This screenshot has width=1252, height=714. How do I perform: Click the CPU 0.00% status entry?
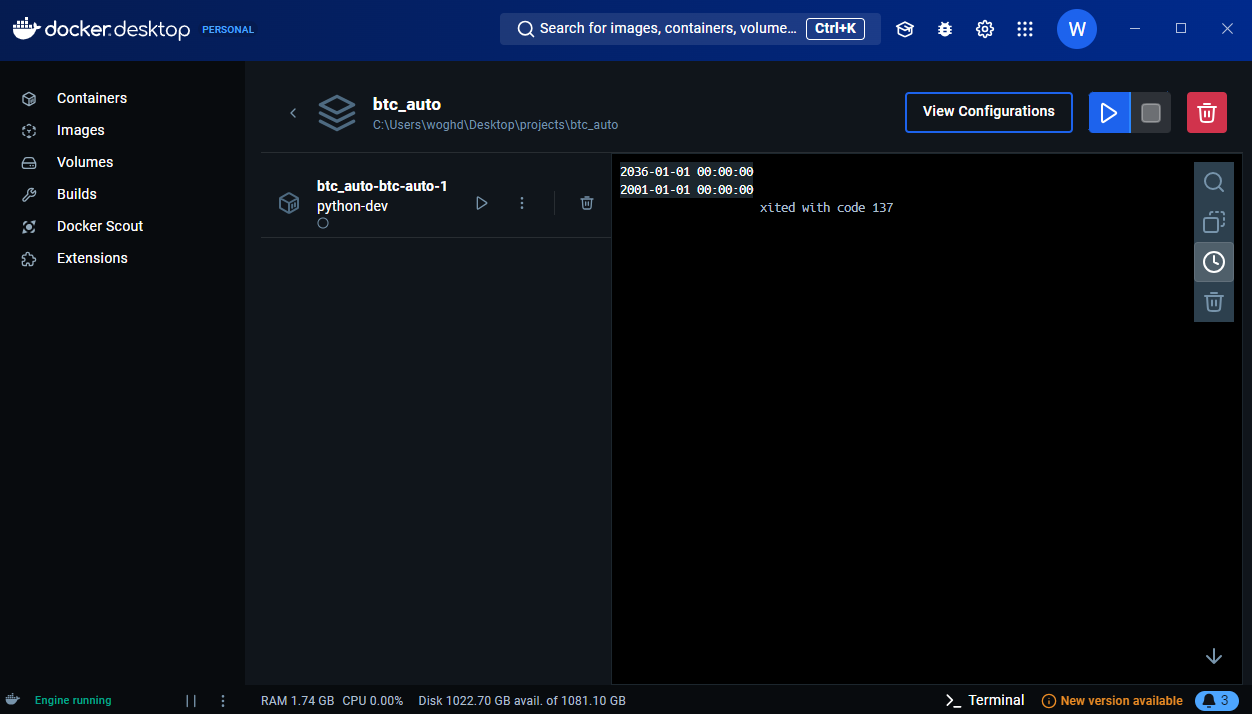coord(372,701)
